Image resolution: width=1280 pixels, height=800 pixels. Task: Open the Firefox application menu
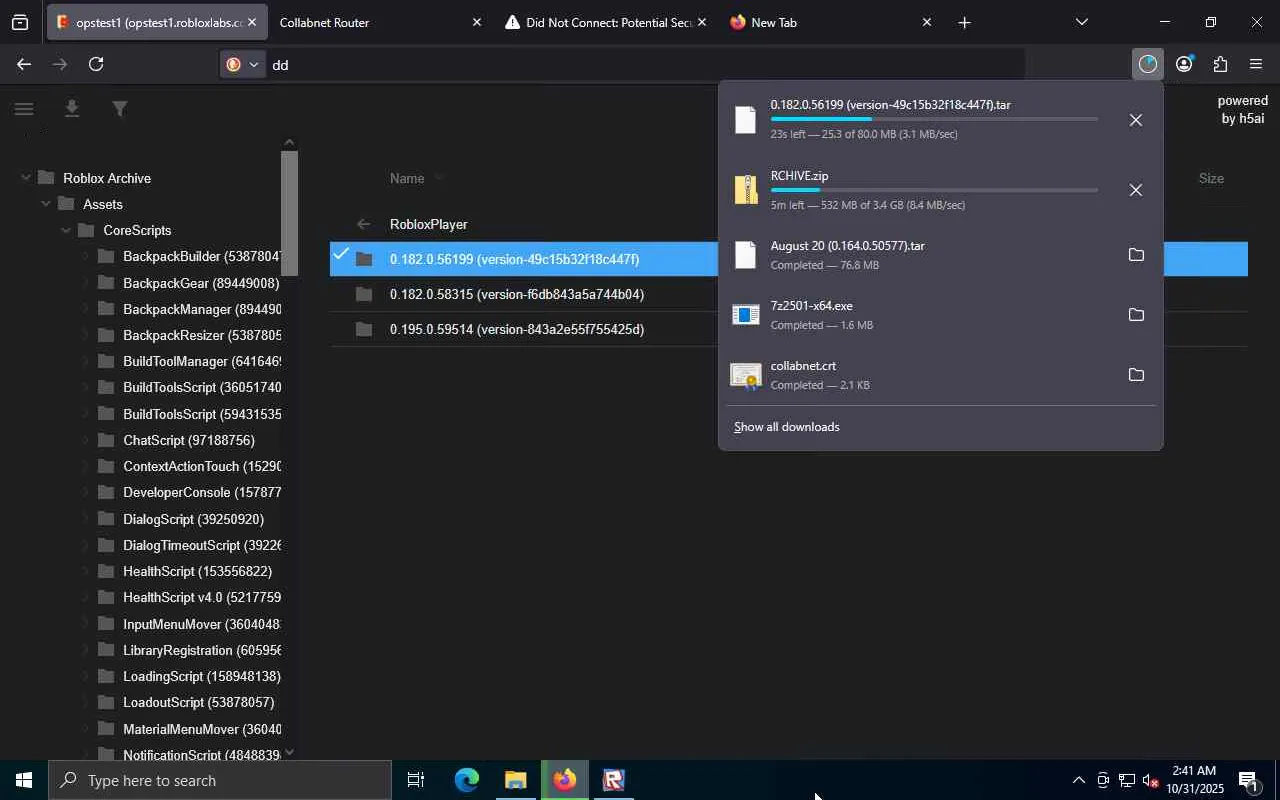1256,64
